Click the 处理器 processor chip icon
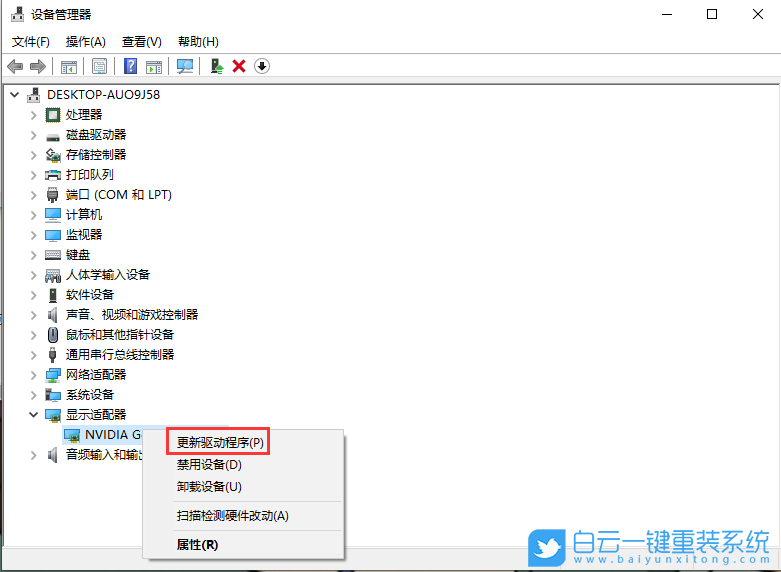Viewport: 781px width, 572px height. click(53, 115)
